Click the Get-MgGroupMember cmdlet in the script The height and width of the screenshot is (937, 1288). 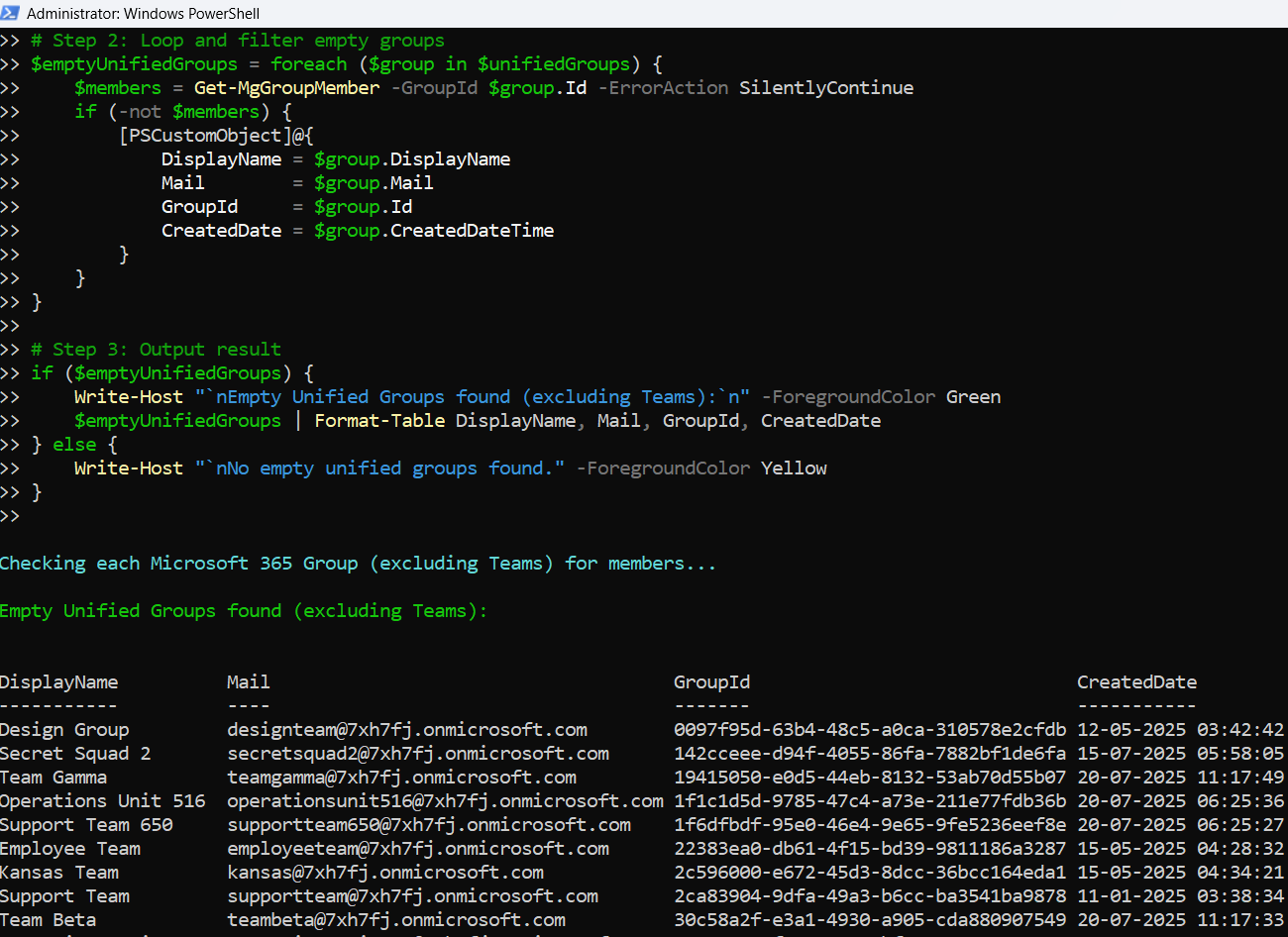pos(286,87)
